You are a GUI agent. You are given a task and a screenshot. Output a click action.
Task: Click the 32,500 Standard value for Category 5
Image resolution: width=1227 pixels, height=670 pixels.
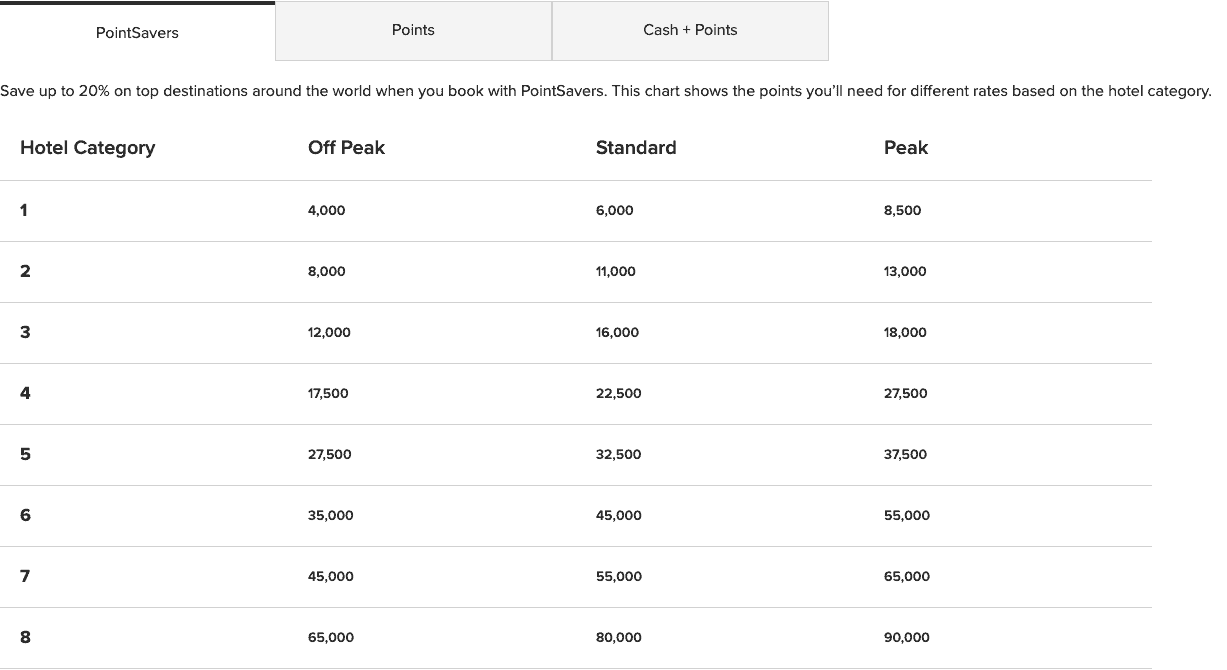click(x=618, y=454)
